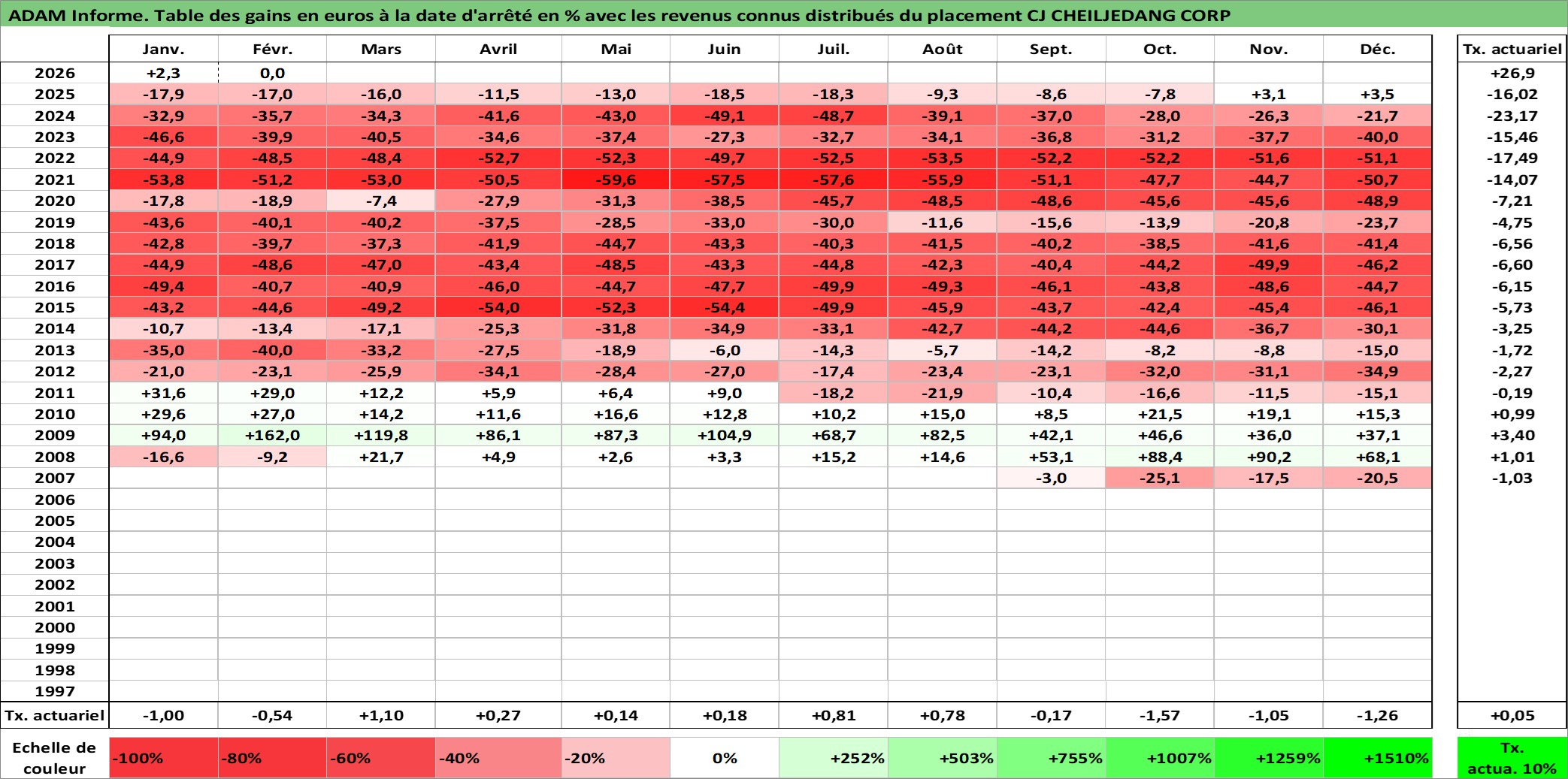Select the '+3,5' cell in December 2025
The width and height of the screenshot is (1568, 779).
coord(1378,94)
